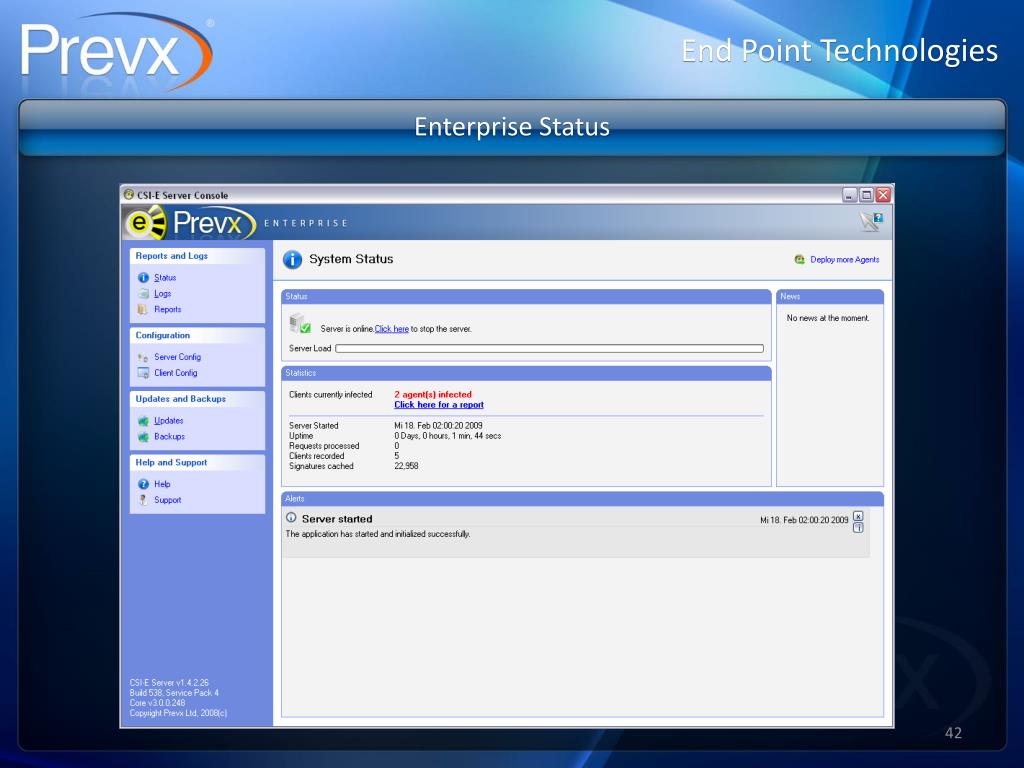Click the icon below alert dismiss button
This screenshot has width=1024, height=768.
858,528
